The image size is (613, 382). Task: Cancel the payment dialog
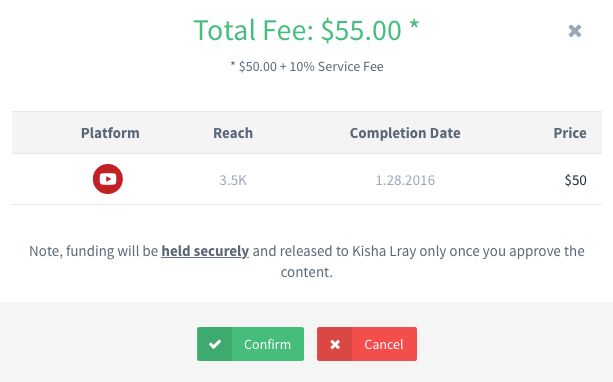367,344
